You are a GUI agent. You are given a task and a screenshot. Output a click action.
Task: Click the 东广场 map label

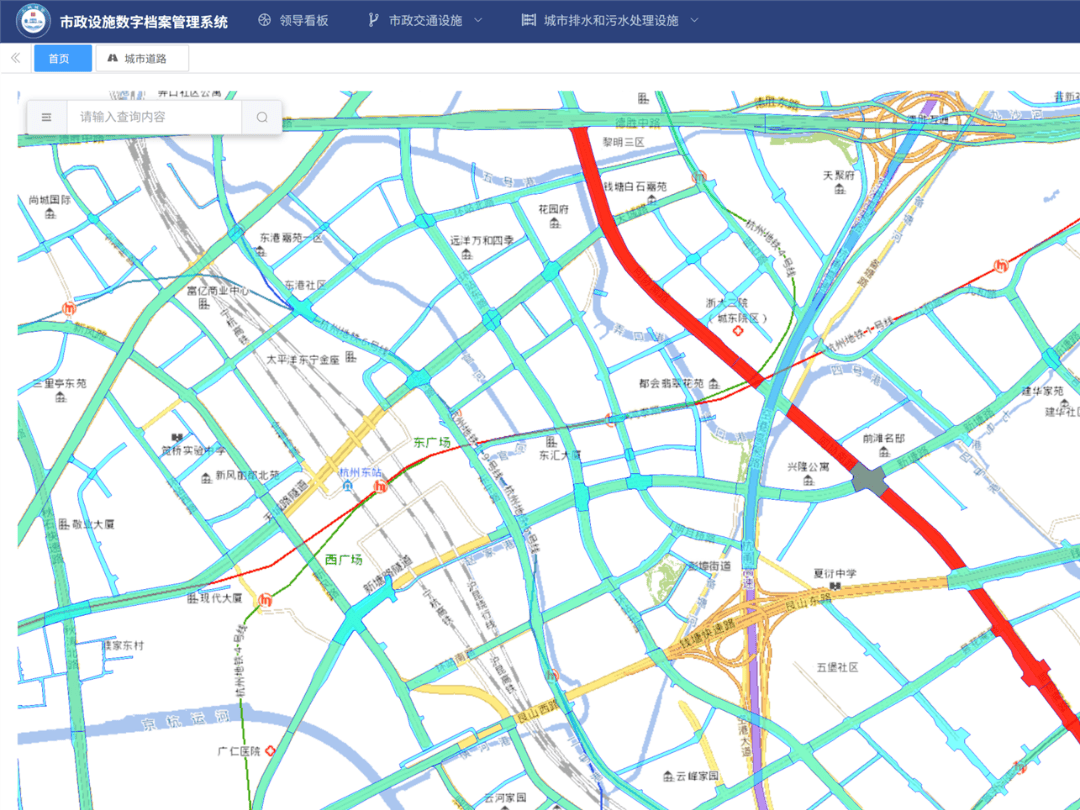(x=432, y=442)
